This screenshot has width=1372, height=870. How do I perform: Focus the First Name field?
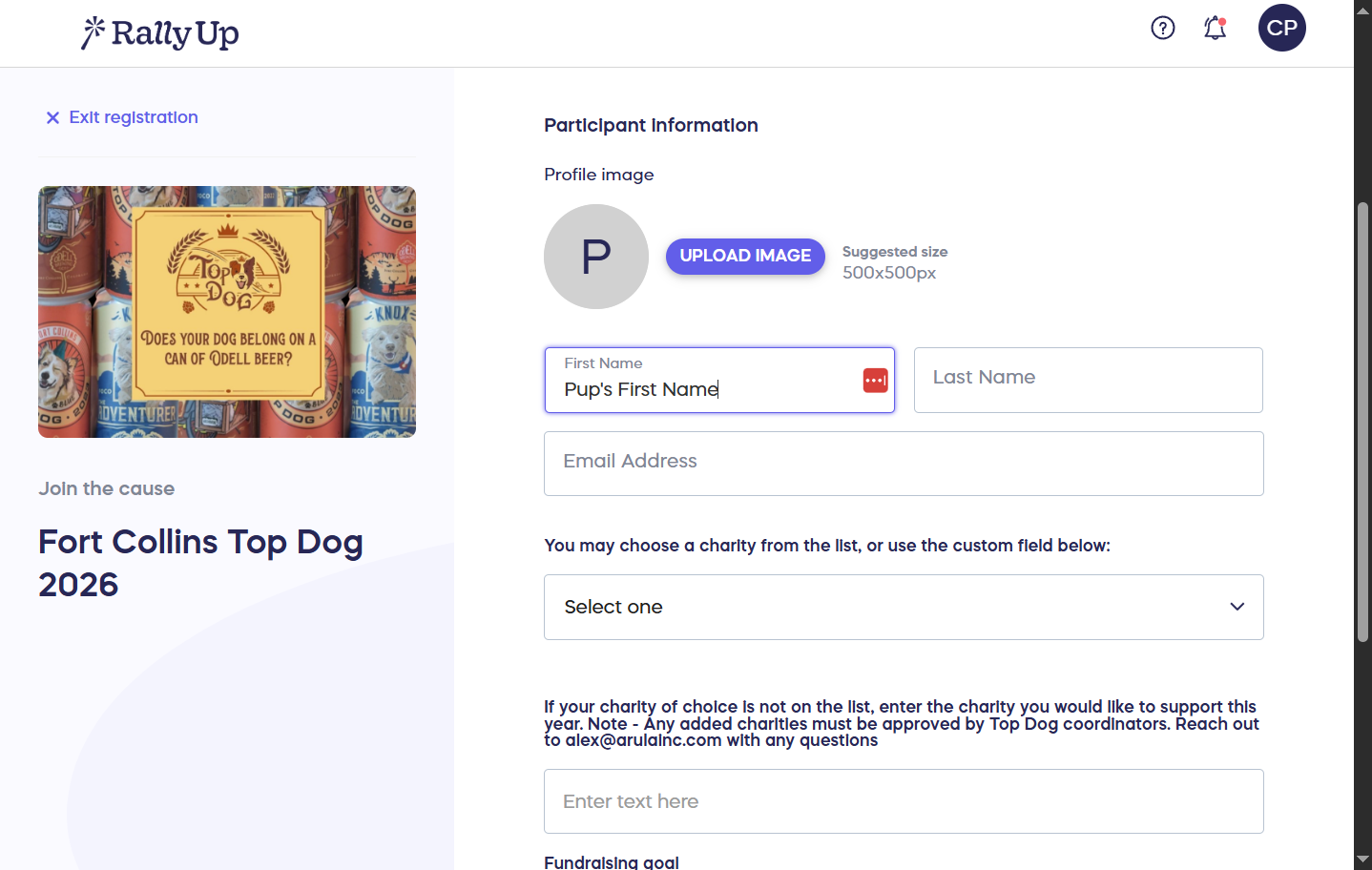coord(719,380)
